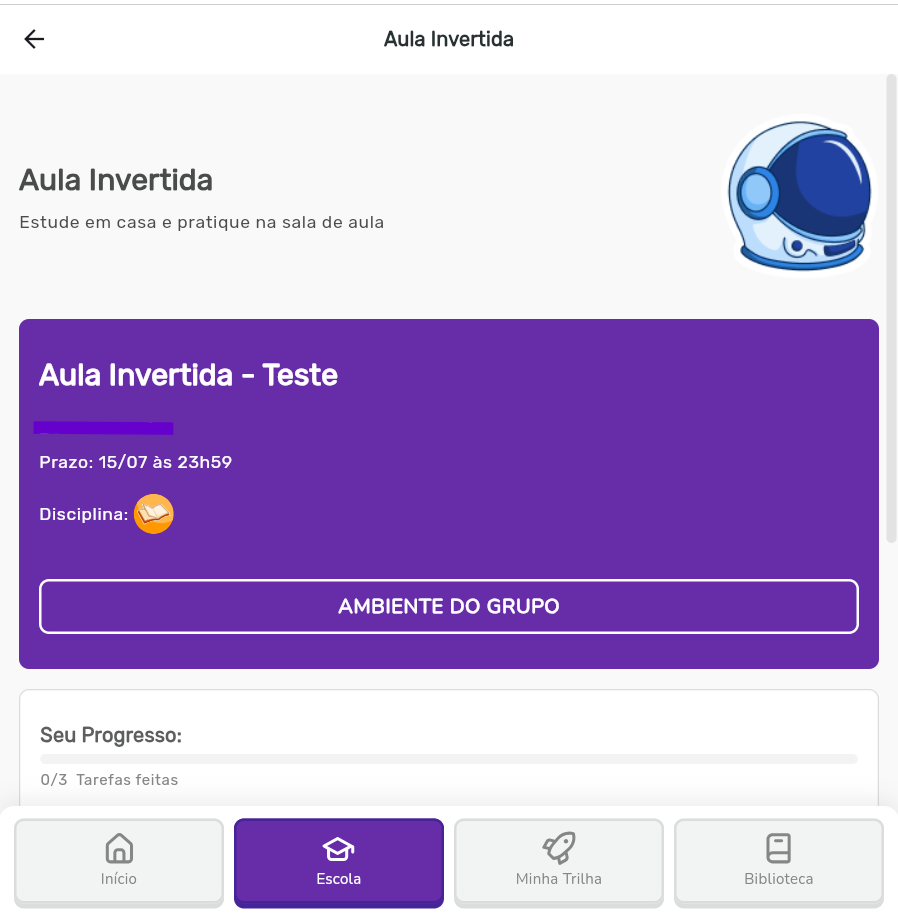Tap the book icon above Biblioteca
This screenshot has width=898, height=915.
(778, 848)
